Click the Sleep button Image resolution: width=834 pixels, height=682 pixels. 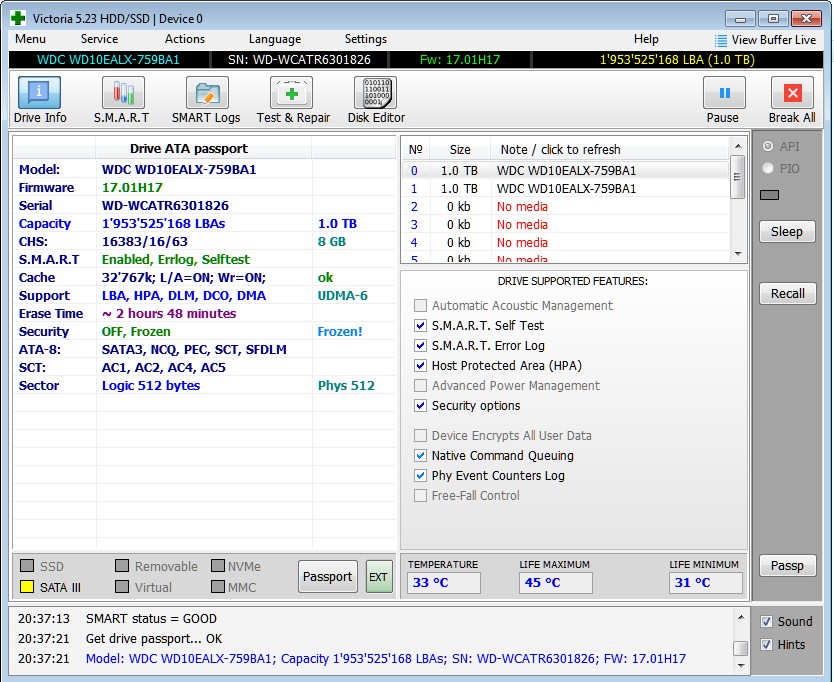click(787, 231)
